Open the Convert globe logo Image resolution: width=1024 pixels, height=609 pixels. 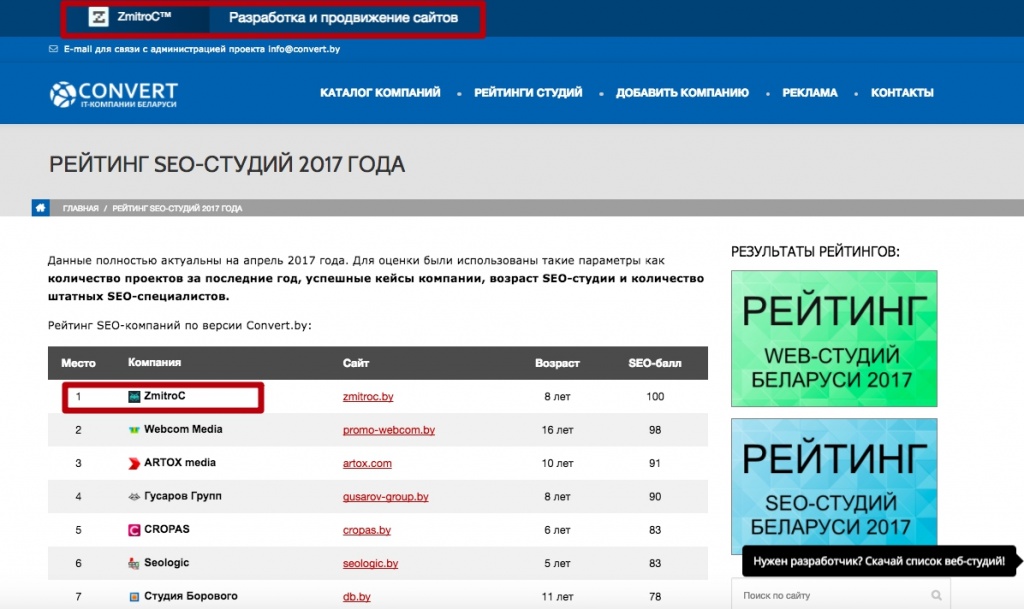pyautogui.click(x=63, y=95)
